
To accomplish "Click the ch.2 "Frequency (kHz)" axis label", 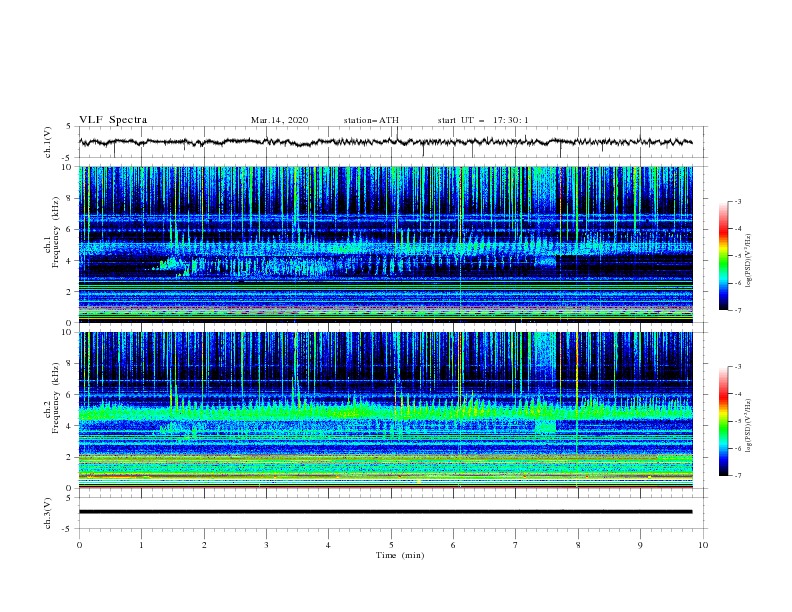I will click(56, 397).
